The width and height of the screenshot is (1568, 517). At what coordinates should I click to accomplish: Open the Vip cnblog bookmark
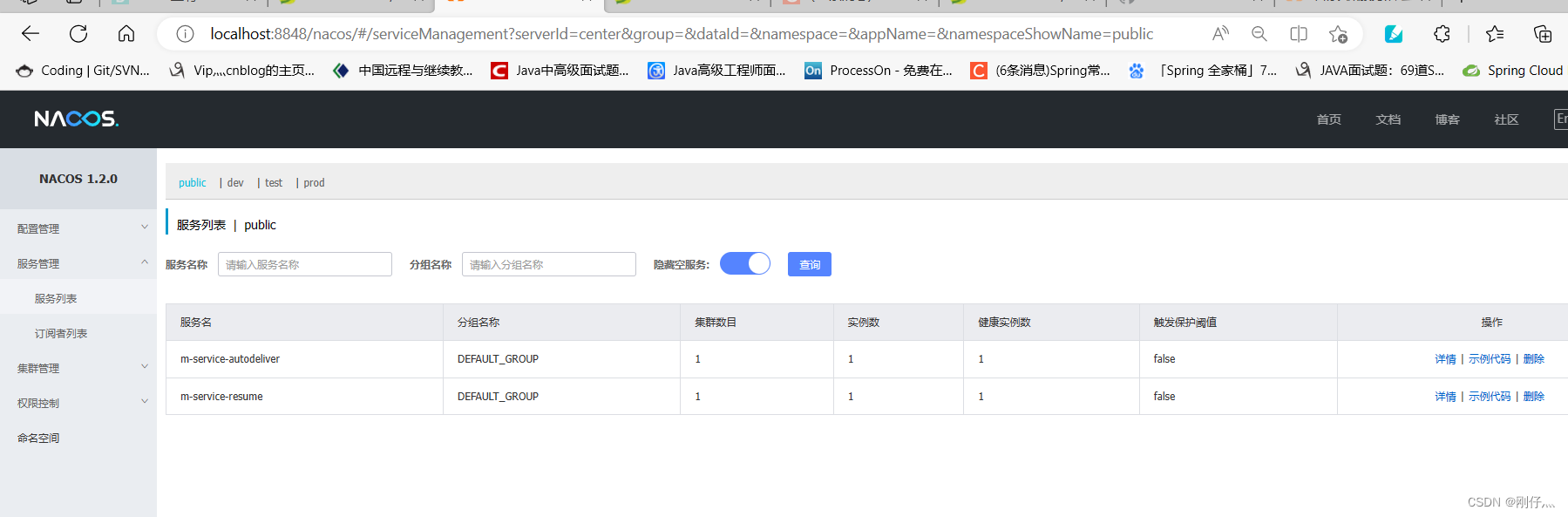241,71
